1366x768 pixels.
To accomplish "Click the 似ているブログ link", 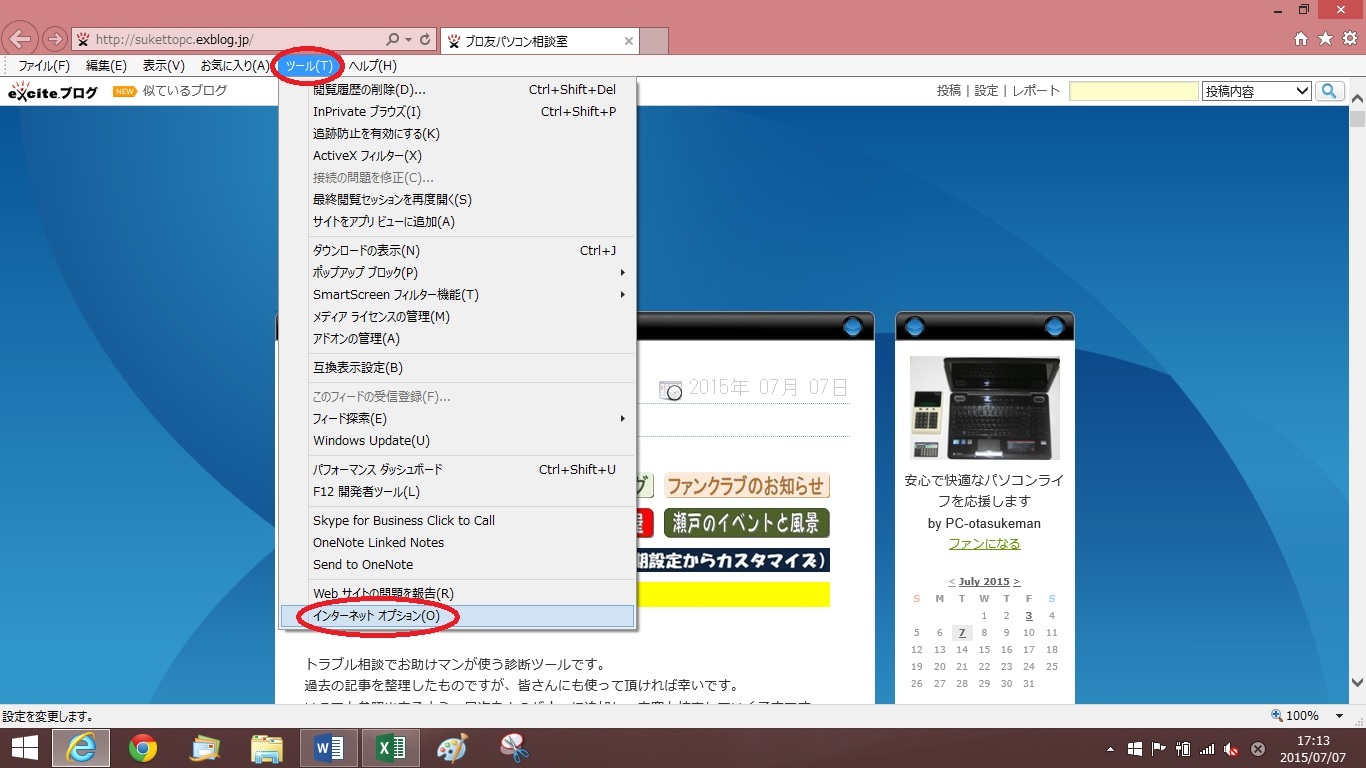I will click(x=185, y=91).
